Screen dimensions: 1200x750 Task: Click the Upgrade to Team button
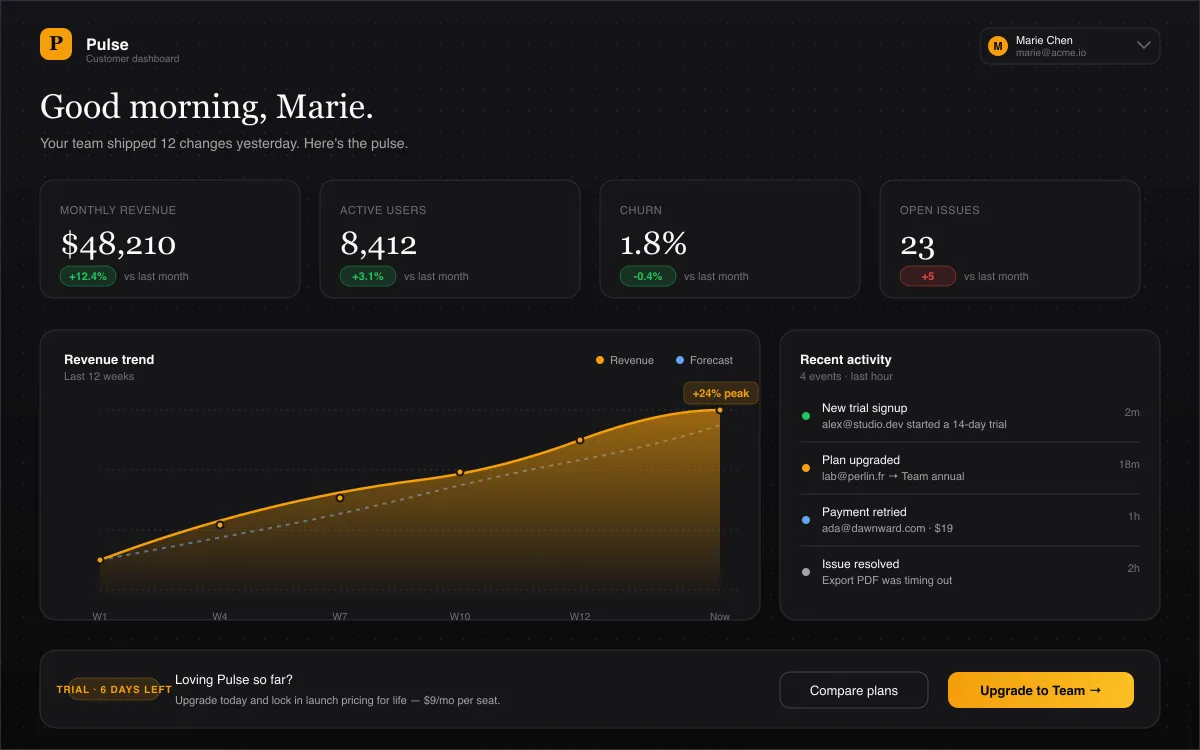(1041, 690)
